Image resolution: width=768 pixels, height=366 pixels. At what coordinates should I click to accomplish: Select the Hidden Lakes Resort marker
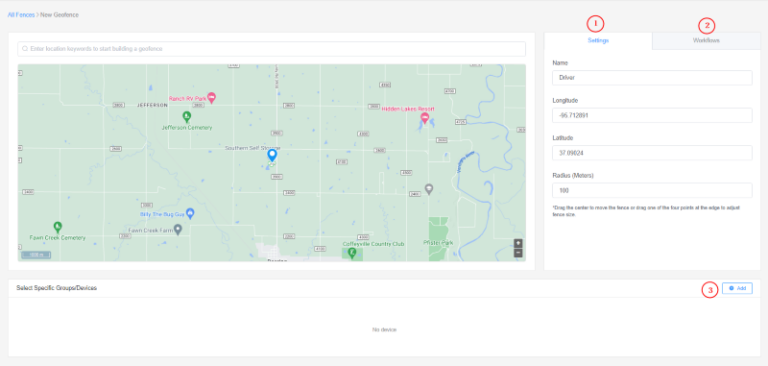tap(425, 118)
